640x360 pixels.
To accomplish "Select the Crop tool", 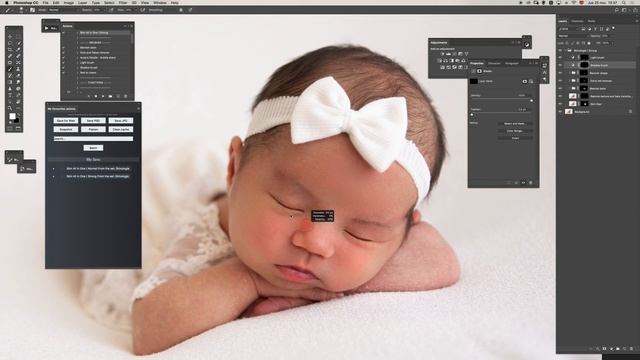I will 10,49.
